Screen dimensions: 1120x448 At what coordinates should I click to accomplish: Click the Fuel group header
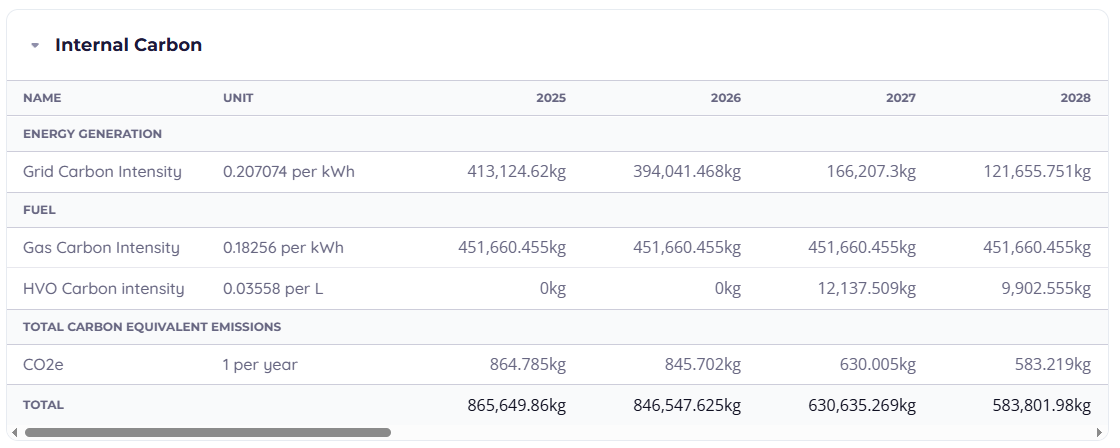[x=39, y=210]
